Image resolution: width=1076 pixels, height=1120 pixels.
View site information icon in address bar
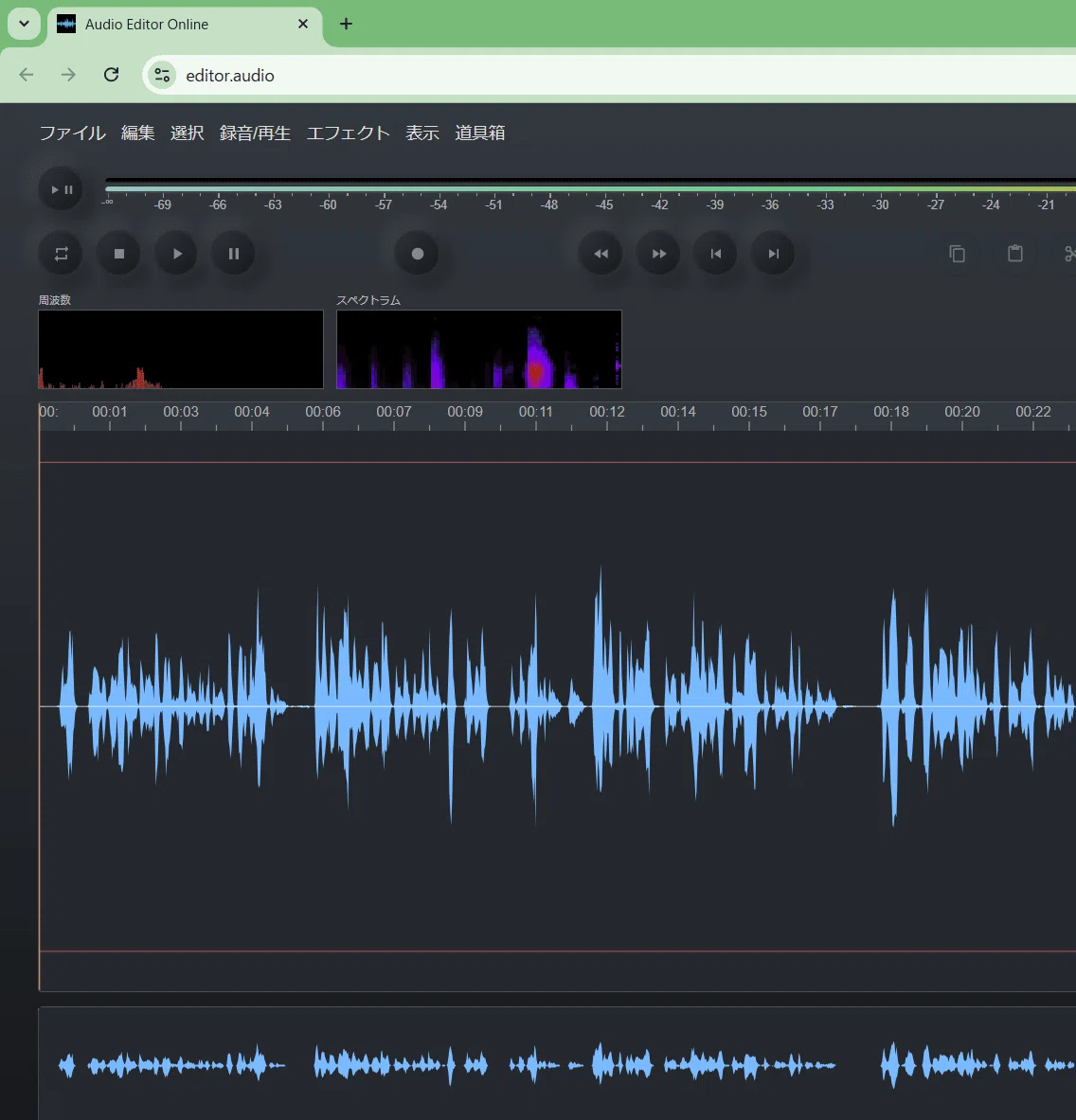(x=162, y=75)
